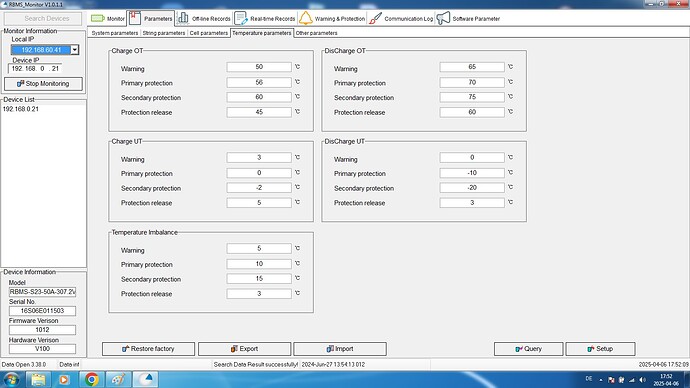This screenshot has width=690, height=388.
Task: Click Charge UT Protection release field
Action: click(x=259, y=203)
